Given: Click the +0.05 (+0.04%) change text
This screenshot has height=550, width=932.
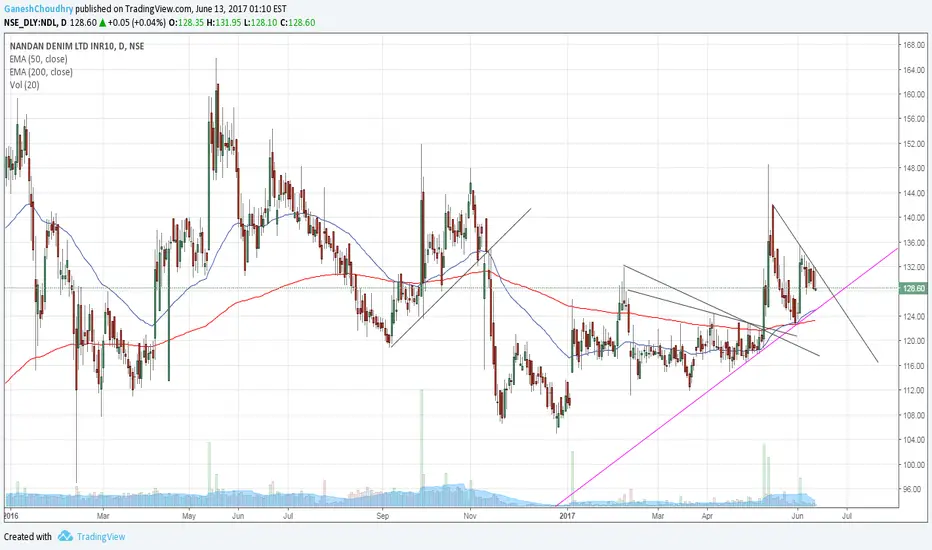Looking at the screenshot, I should (x=137, y=23).
